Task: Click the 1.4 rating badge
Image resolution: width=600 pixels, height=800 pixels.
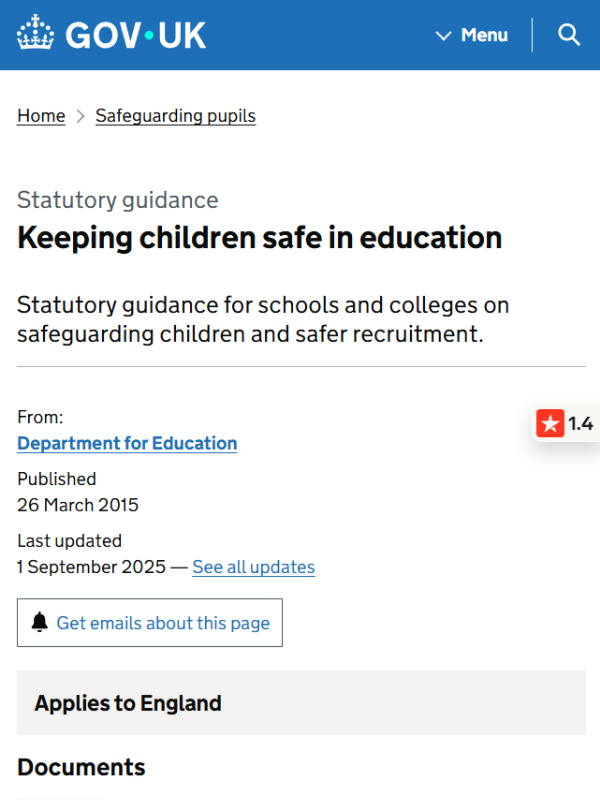Action: pos(566,423)
